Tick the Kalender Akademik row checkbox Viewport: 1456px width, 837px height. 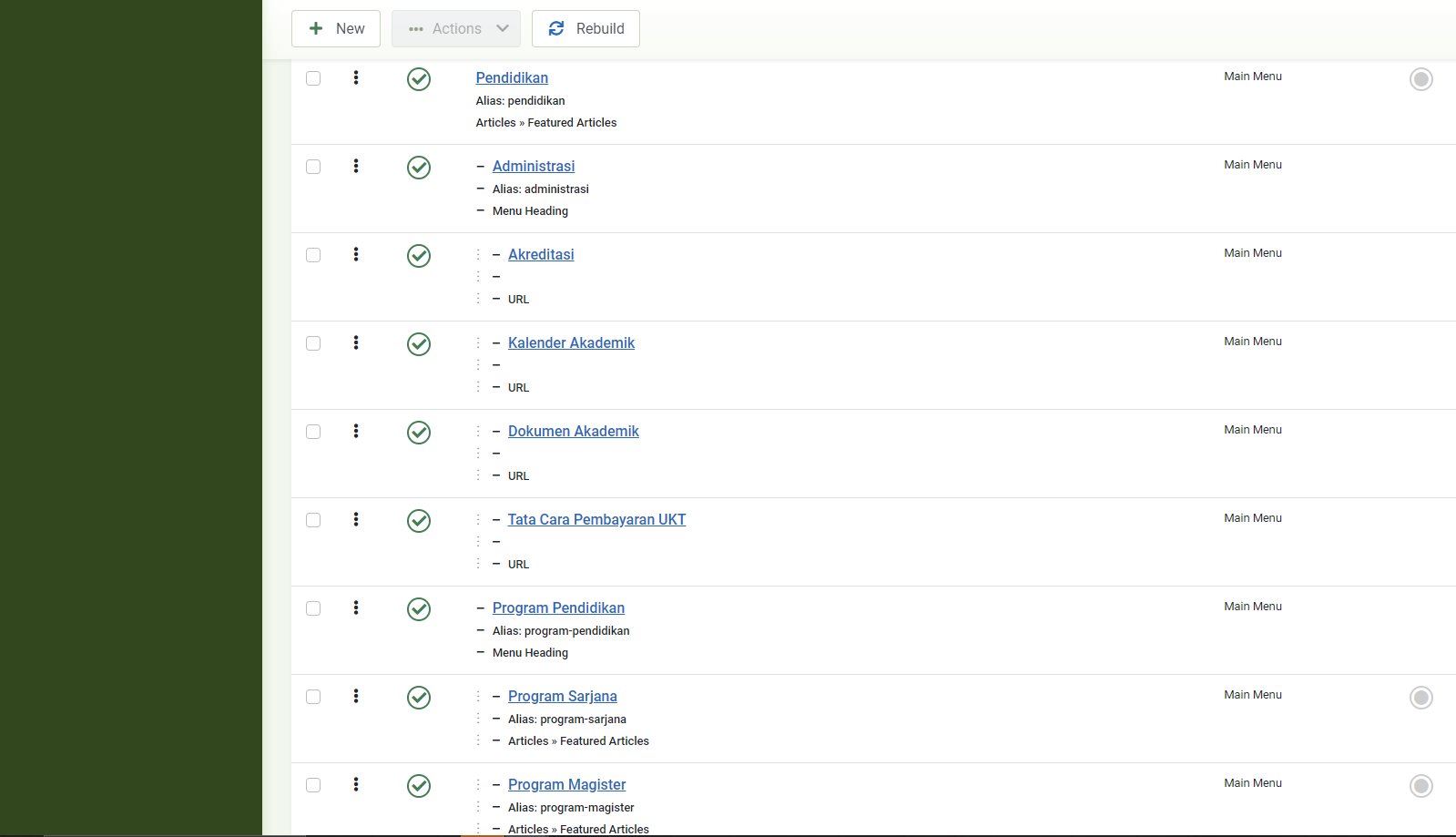click(x=313, y=343)
